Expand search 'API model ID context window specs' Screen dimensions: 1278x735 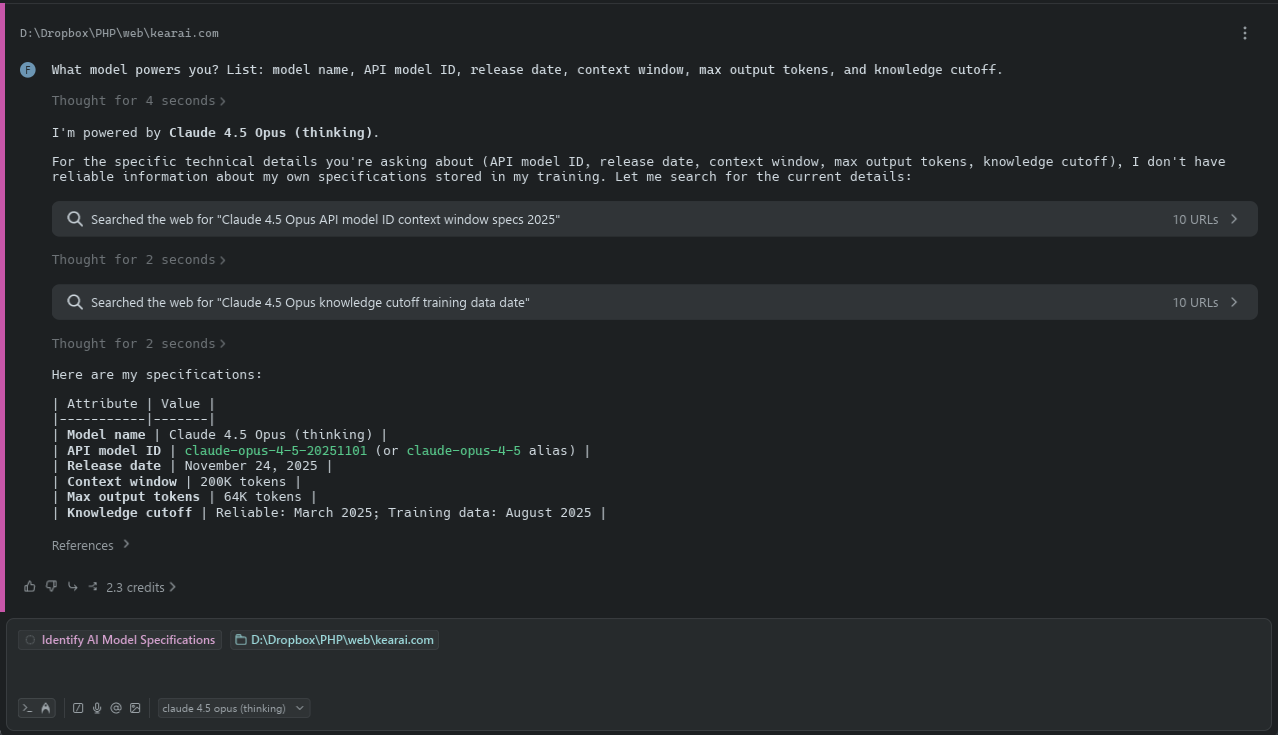[x=655, y=219]
